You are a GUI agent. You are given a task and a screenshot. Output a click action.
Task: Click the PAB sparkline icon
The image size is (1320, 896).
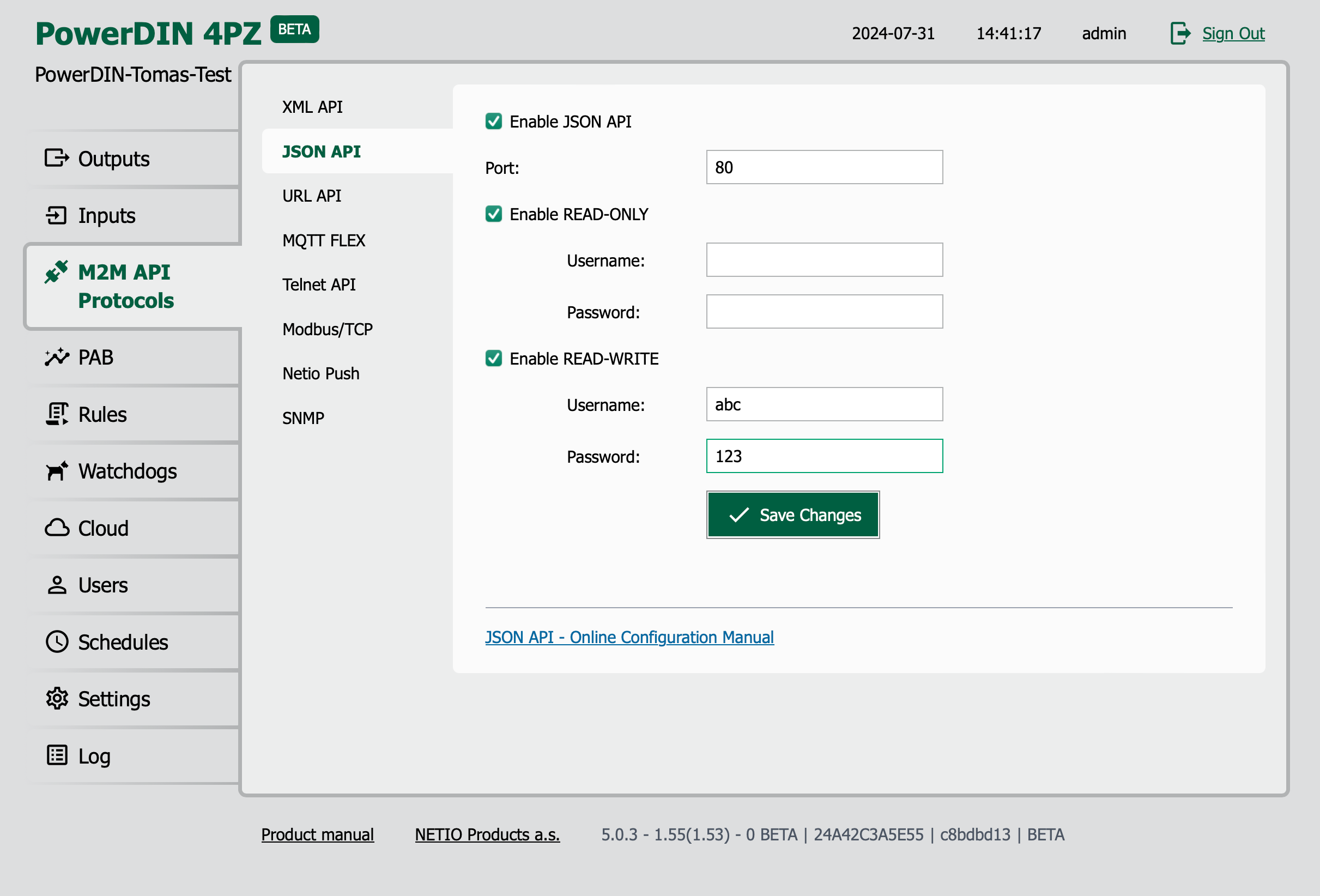tap(57, 357)
